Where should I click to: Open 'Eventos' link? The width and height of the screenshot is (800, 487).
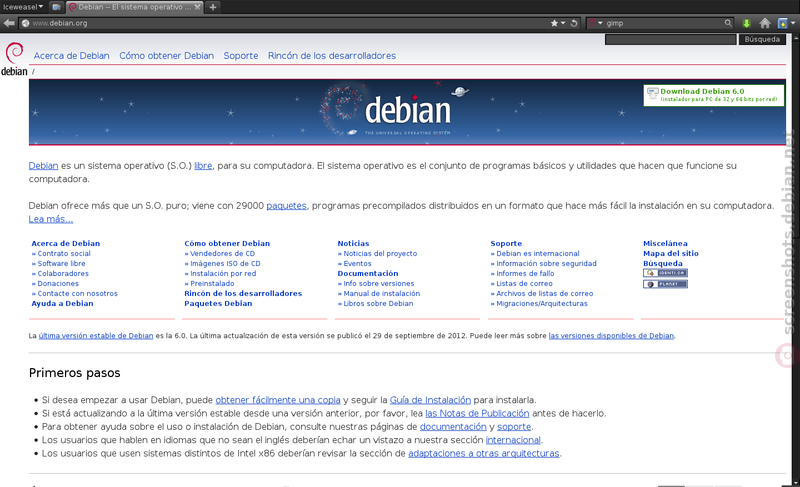(357, 264)
